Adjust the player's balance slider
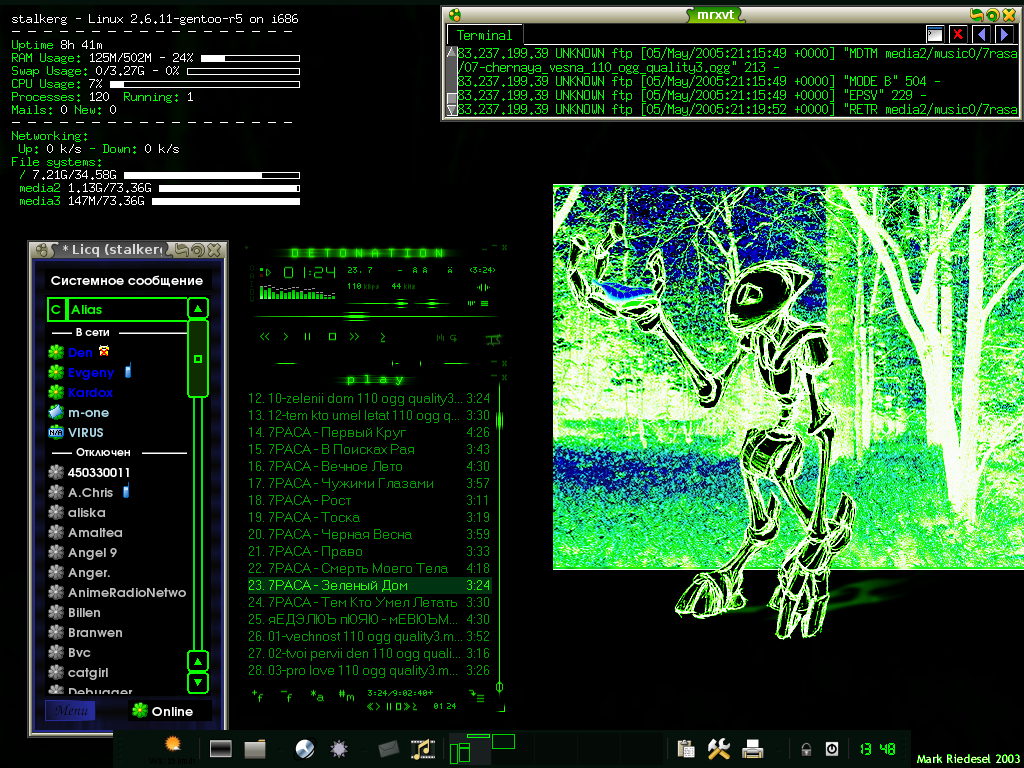 pyautogui.click(x=432, y=303)
